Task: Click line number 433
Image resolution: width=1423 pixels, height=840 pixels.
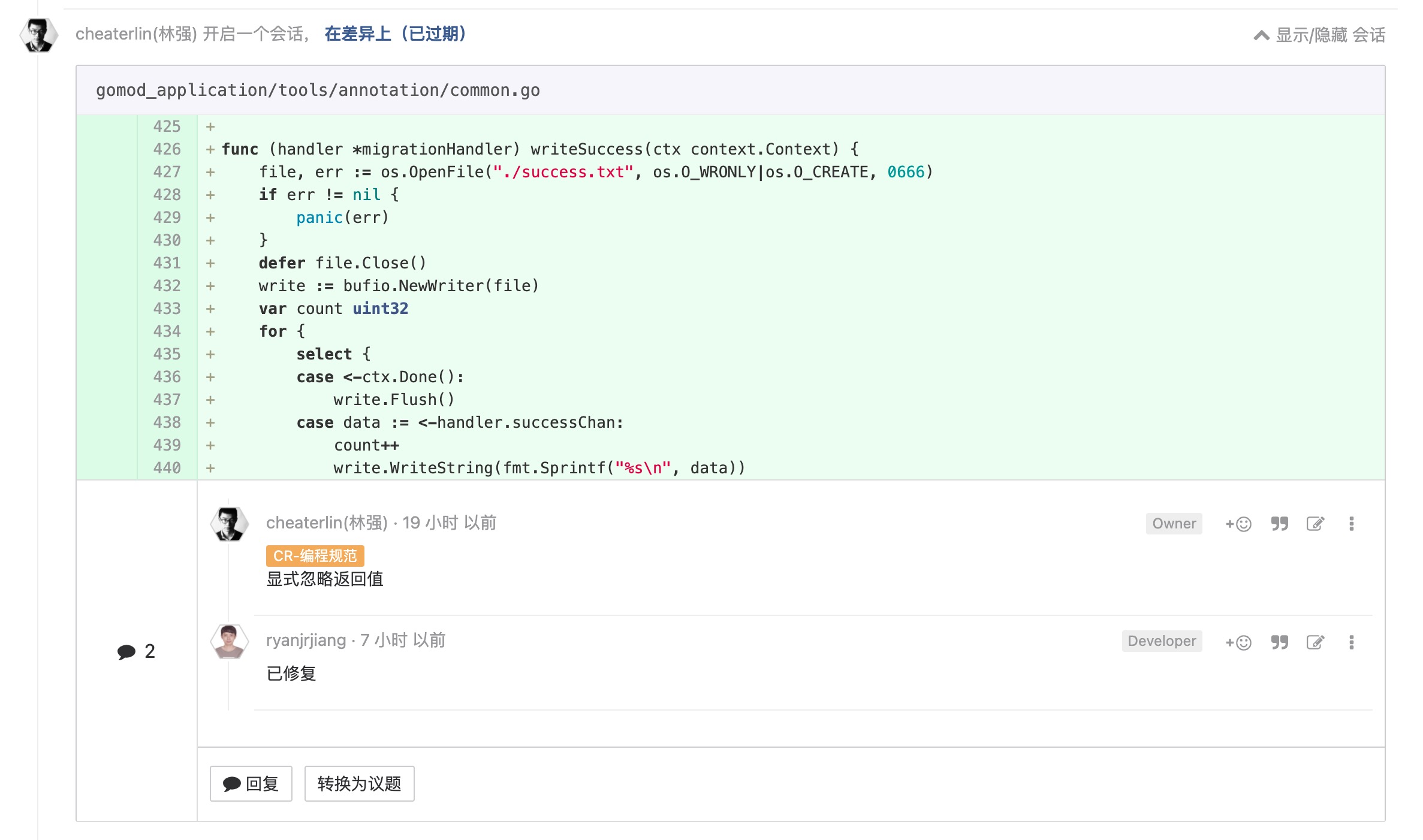Action: pyautogui.click(x=167, y=309)
